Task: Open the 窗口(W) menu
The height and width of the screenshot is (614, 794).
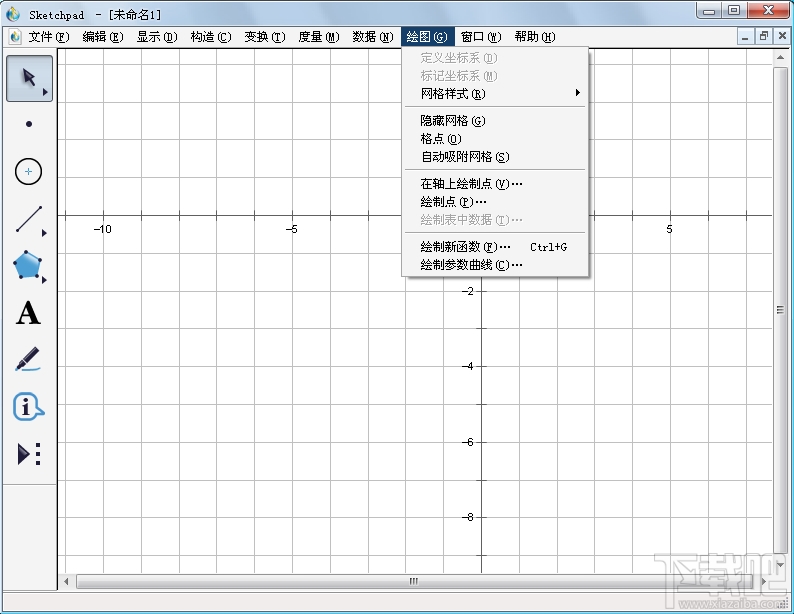Action: (x=481, y=37)
